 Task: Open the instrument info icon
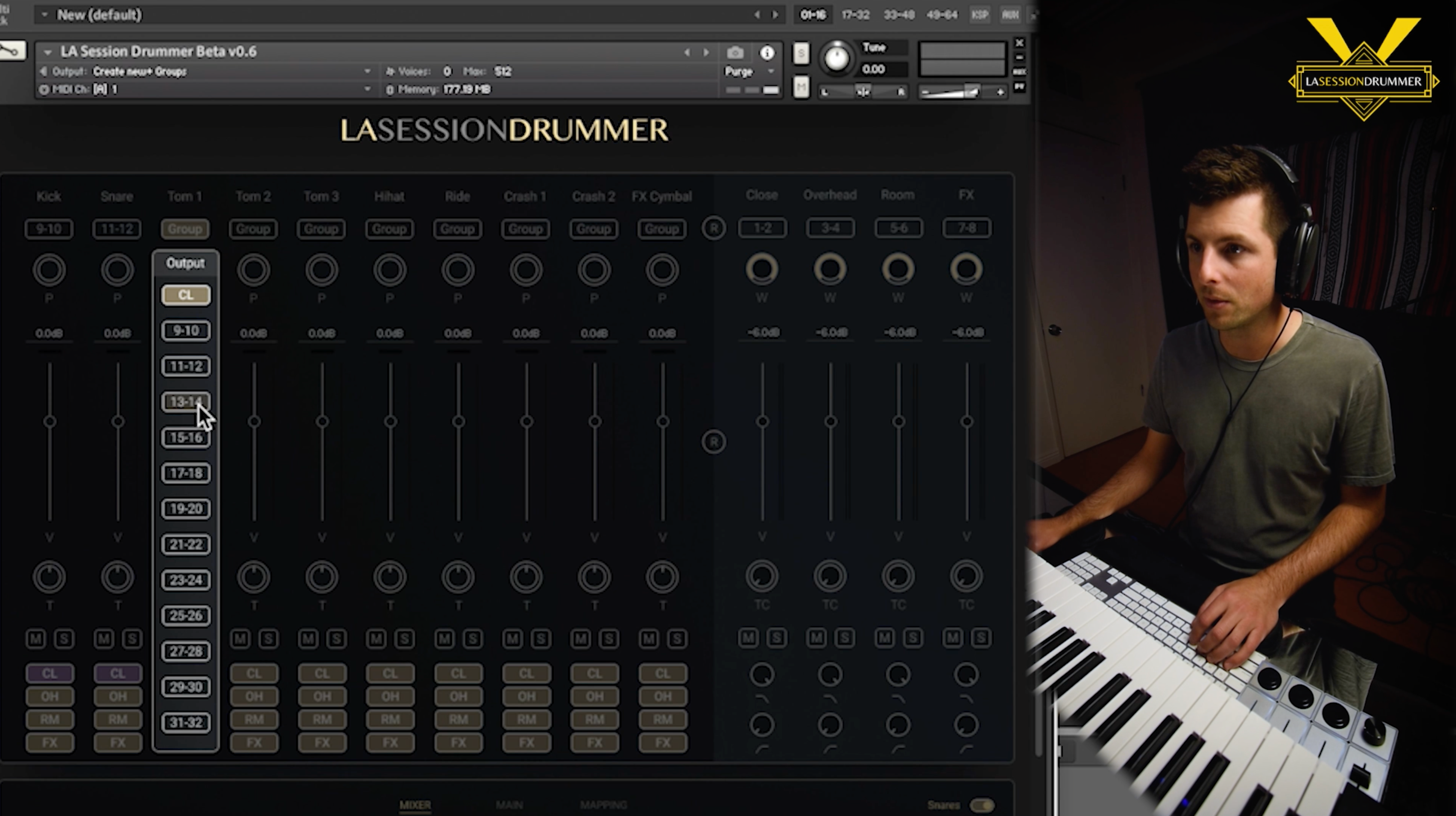(x=767, y=52)
